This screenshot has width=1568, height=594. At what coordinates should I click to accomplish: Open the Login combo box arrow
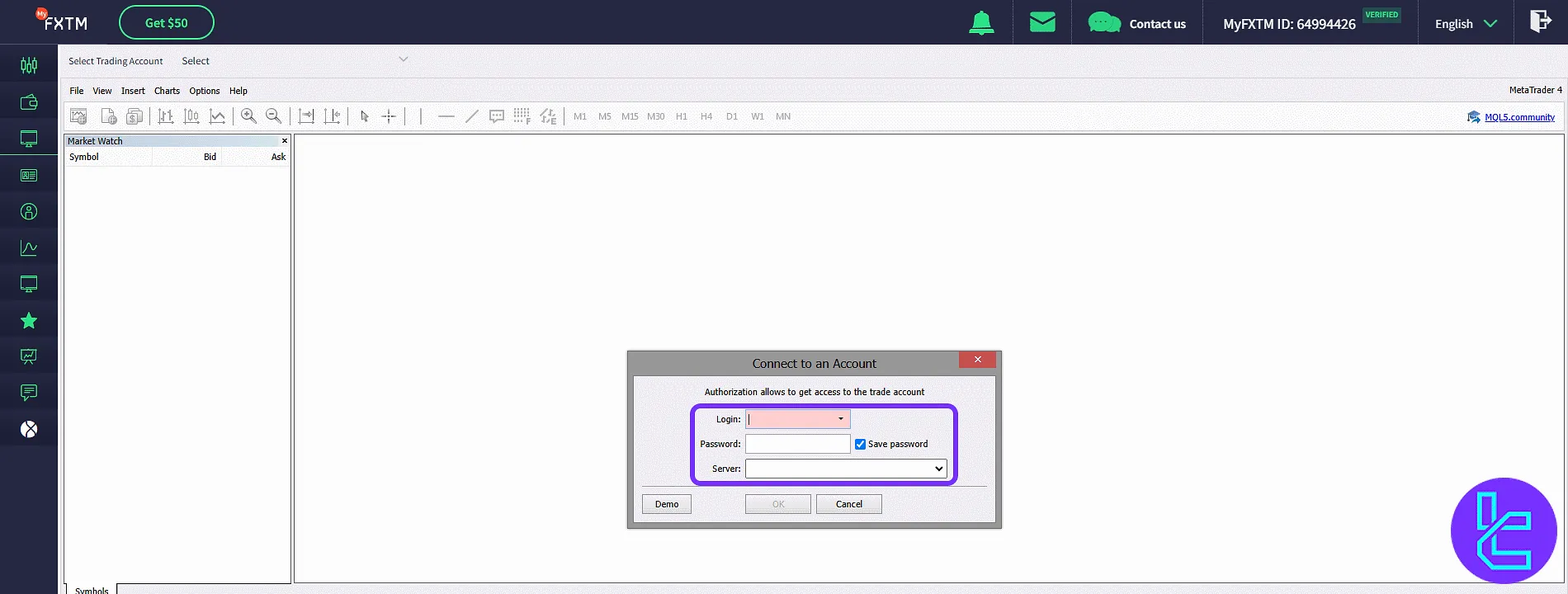click(841, 419)
